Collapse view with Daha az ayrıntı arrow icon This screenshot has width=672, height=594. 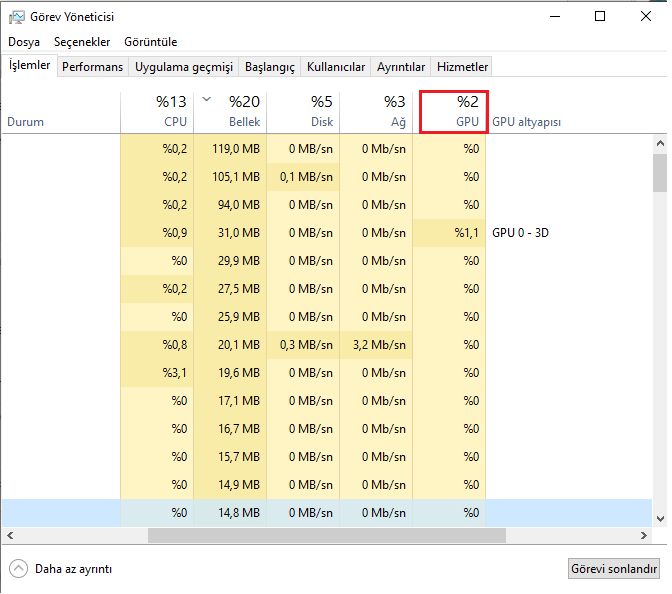pyautogui.click(x=18, y=569)
